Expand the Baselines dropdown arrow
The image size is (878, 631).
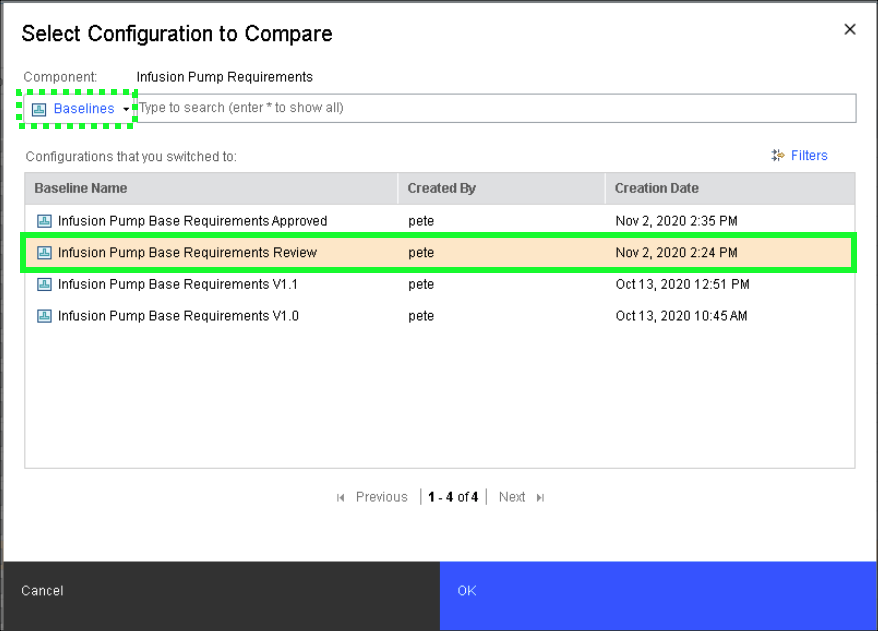tap(126, 110)
